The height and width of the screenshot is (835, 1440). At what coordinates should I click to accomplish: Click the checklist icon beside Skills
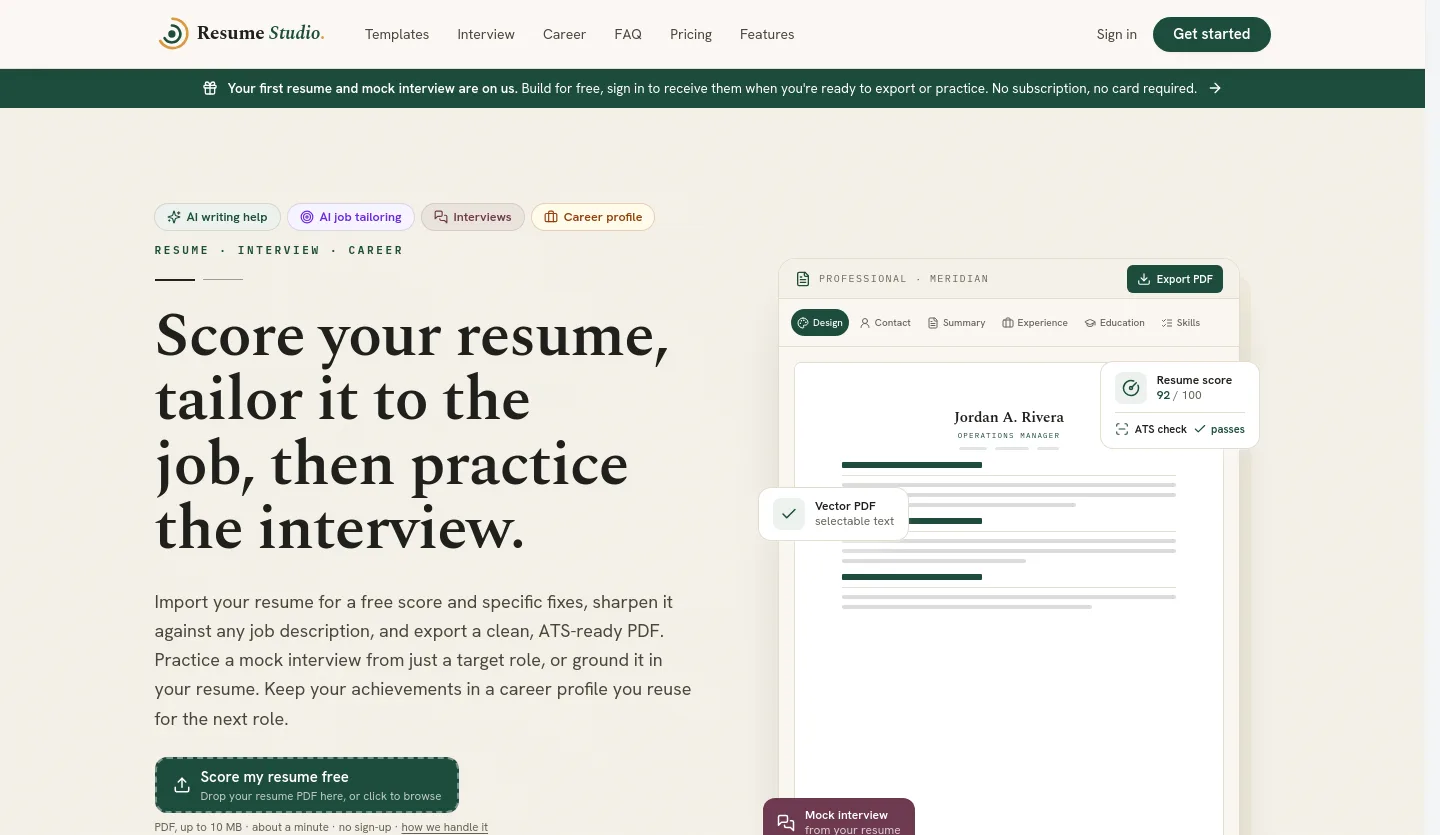[1167, 323]
